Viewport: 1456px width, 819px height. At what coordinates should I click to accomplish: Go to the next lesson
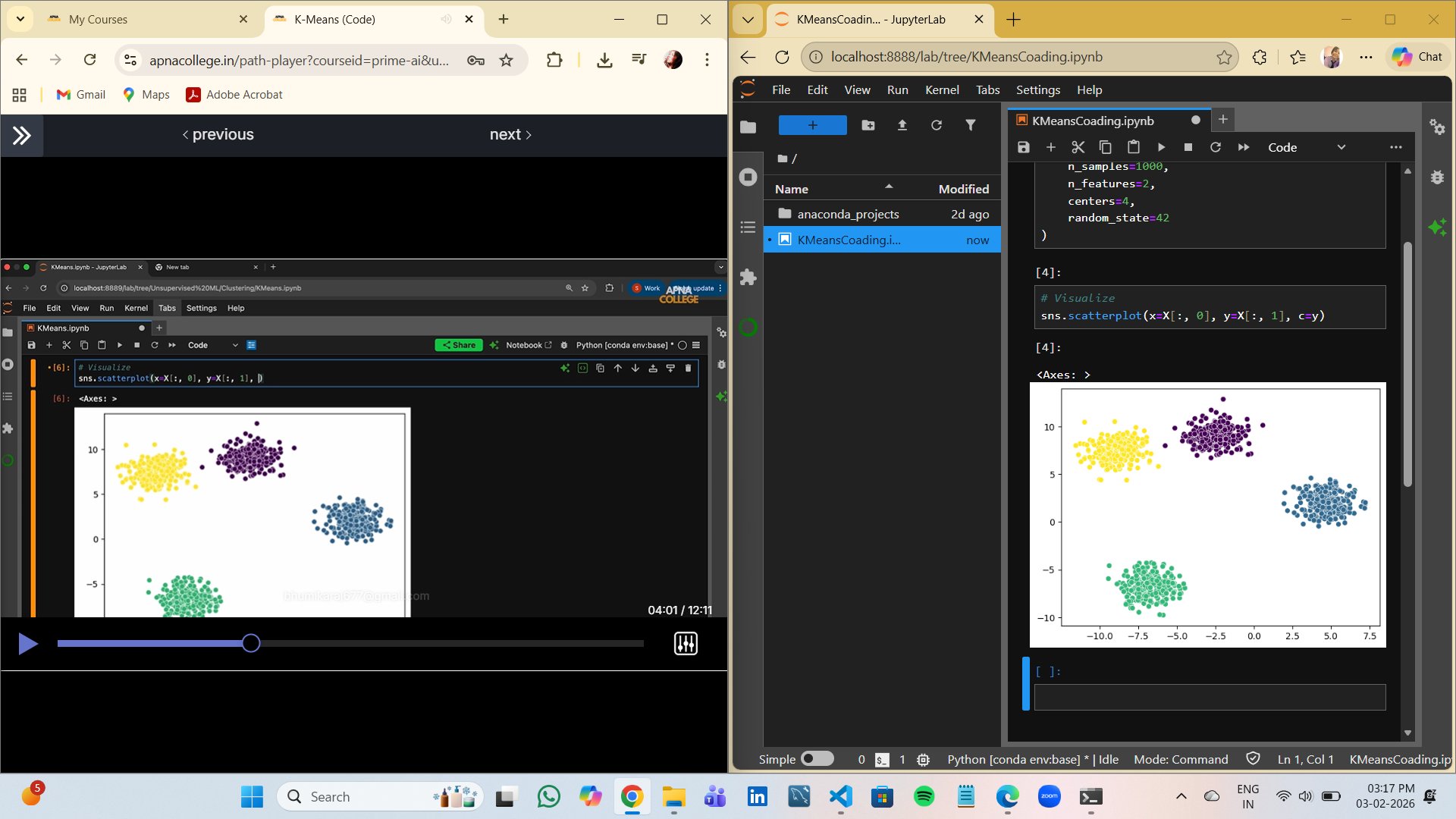click(x=510, y=135)
